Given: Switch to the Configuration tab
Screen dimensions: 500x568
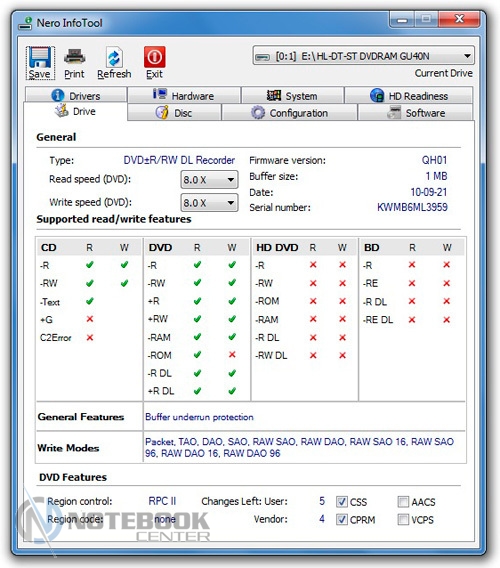Looking at the screenshot, I should 289,113.
